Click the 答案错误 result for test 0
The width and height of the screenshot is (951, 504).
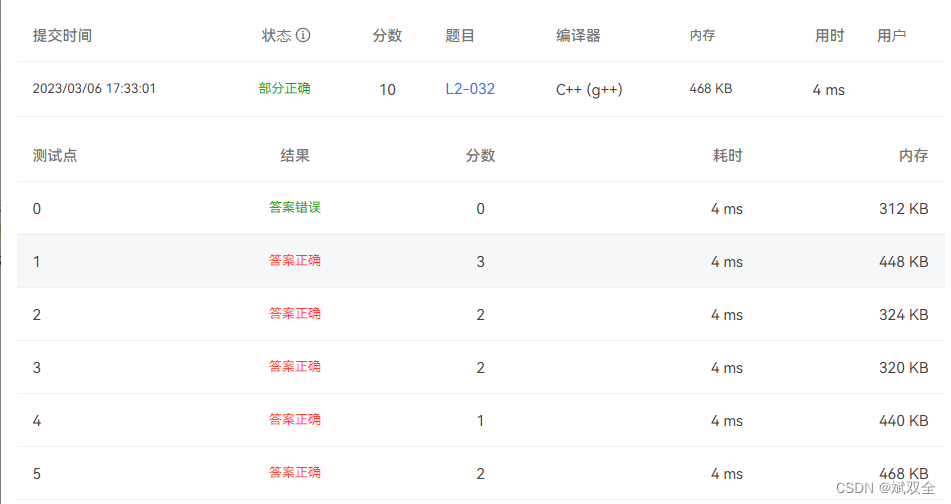point(295,207)
